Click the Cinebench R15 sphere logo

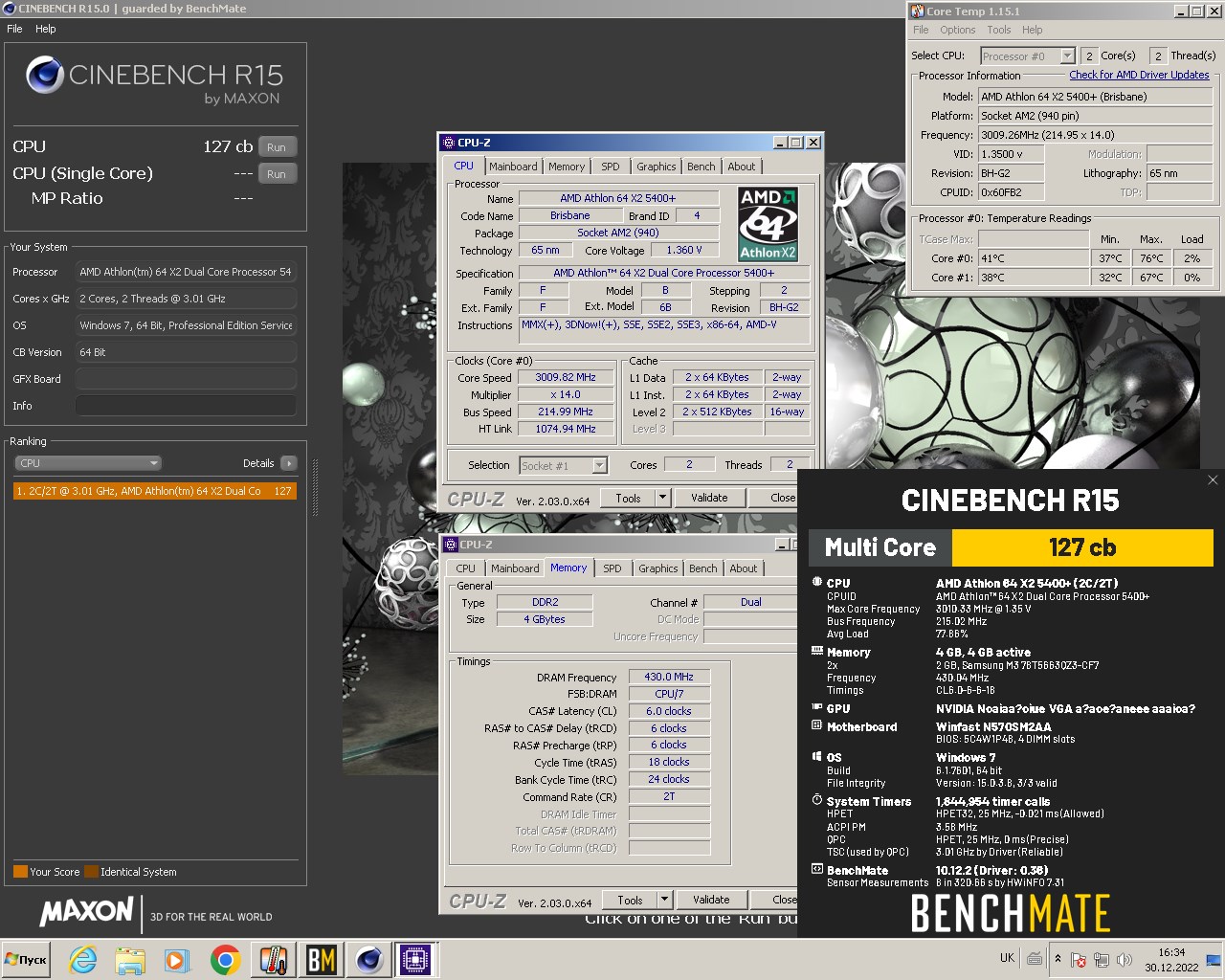pos(45,75)
